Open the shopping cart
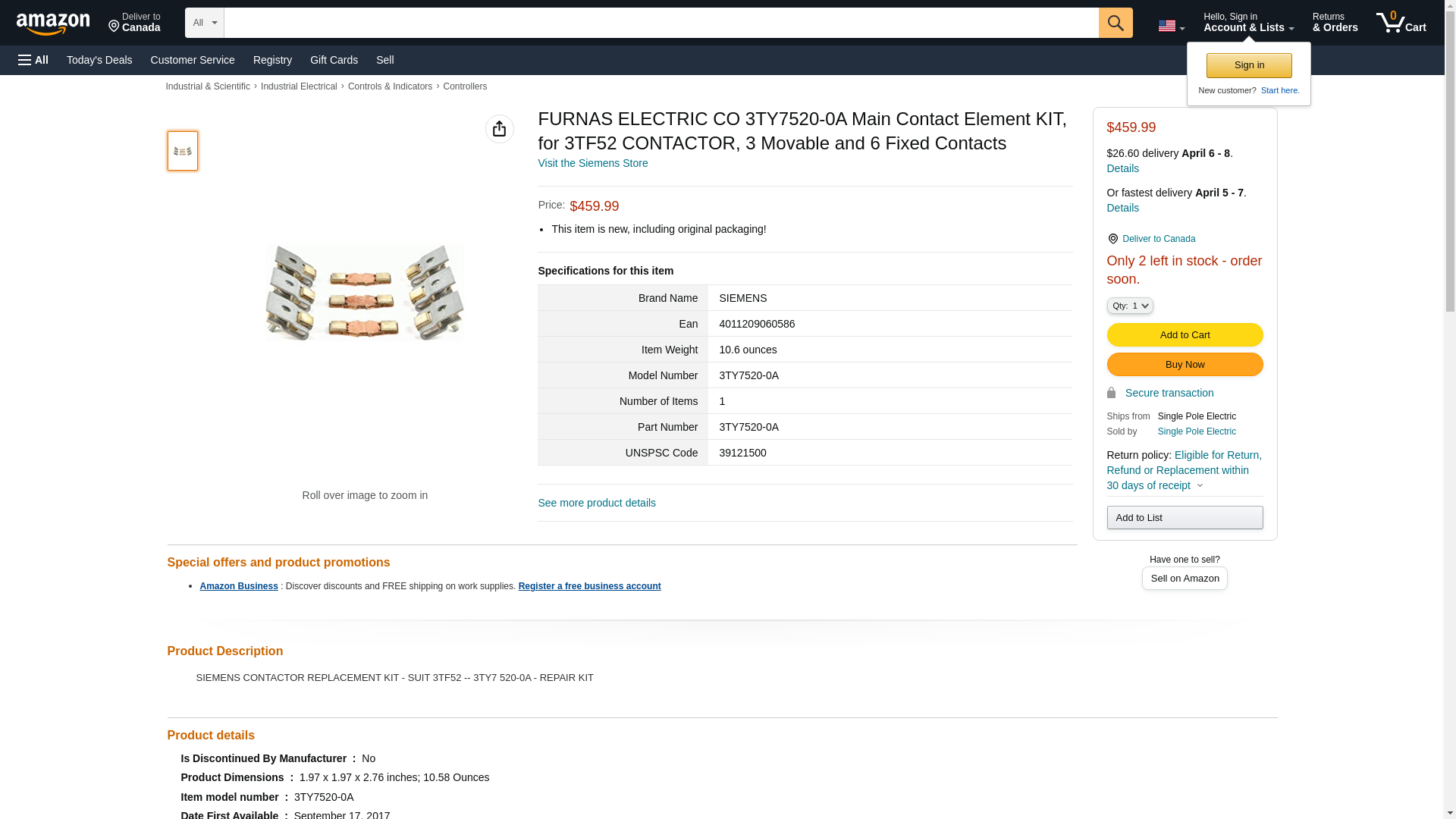Screen dimensions: 1456x819 (x=1401, y=23)
